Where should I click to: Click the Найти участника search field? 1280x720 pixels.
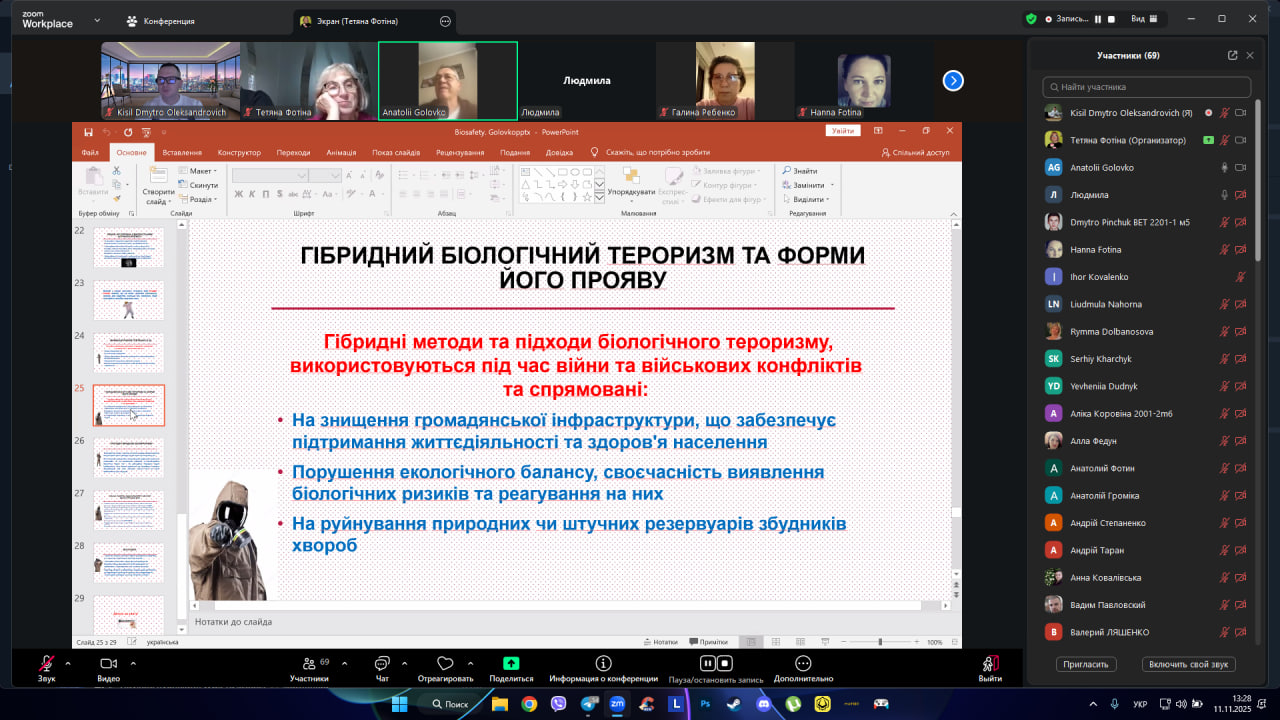[1146, 87]
